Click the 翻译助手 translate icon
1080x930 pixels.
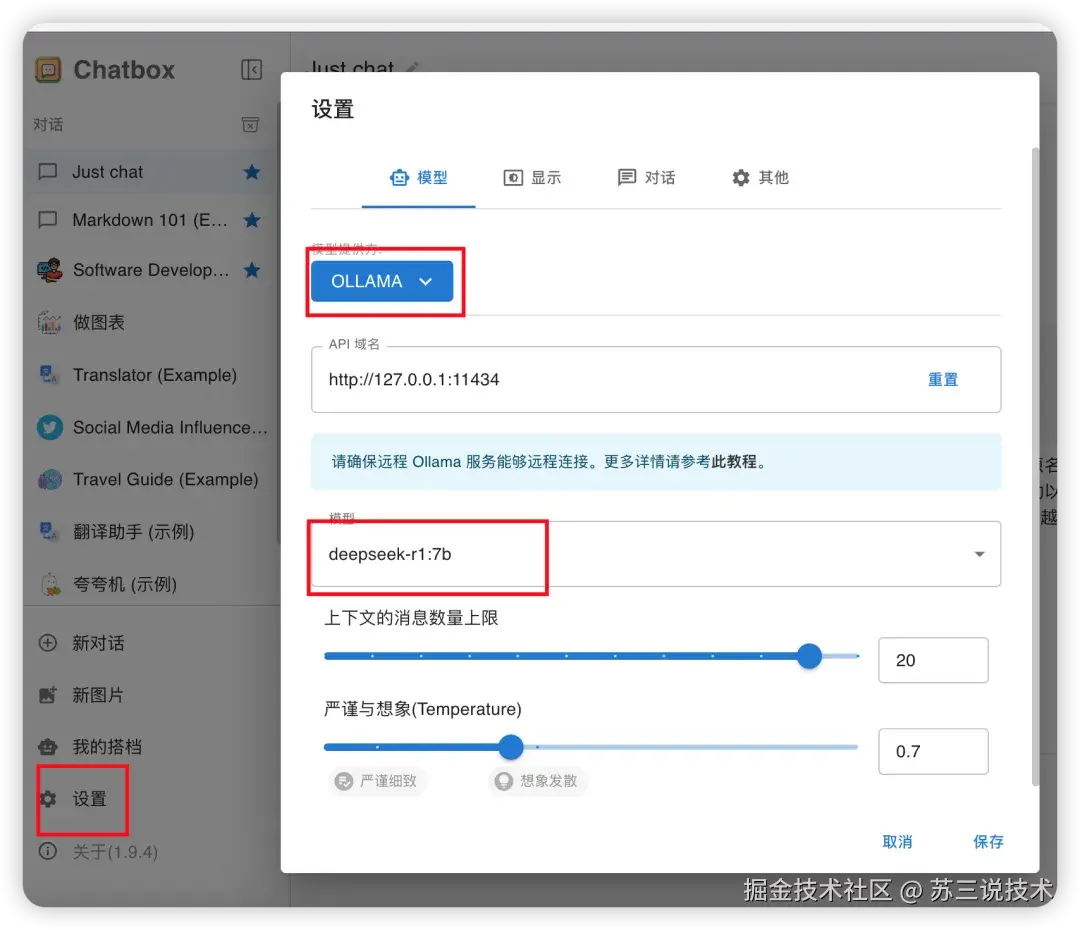click(49, 532)
